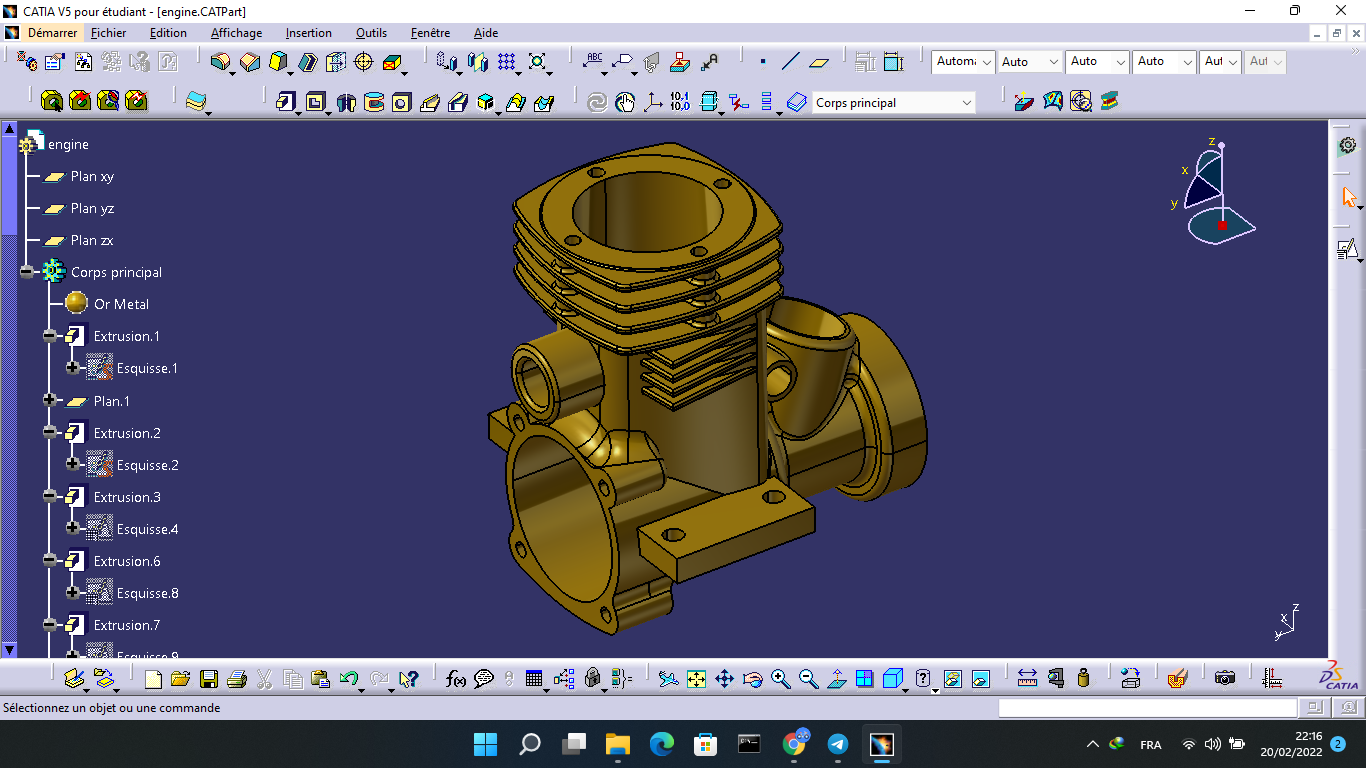Select the Rectangular Pattern tool
The width and height of the screenshot is (1366, 768).
[507, 62]
